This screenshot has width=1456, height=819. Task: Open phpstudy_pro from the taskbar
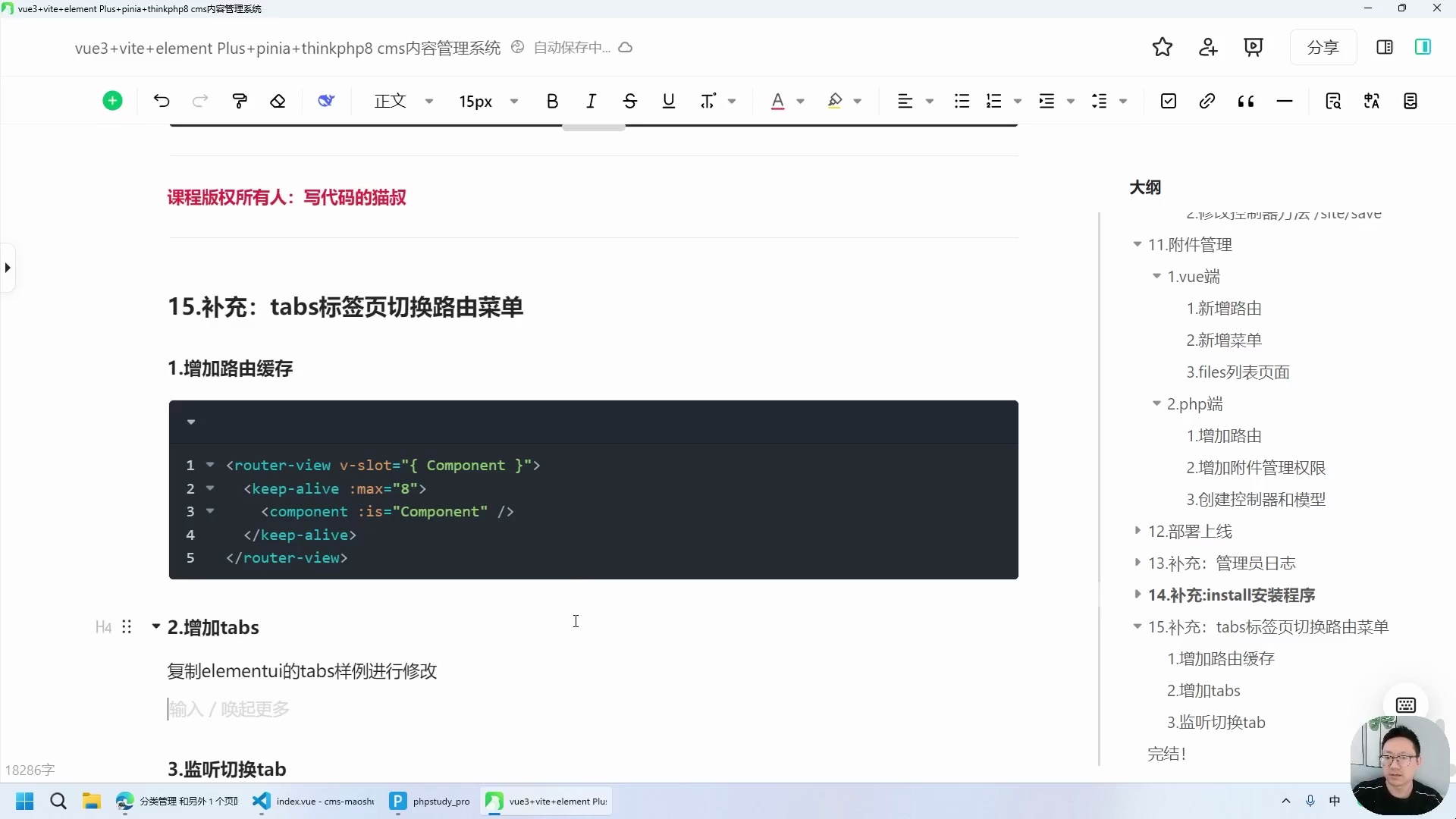coord(430,801)
